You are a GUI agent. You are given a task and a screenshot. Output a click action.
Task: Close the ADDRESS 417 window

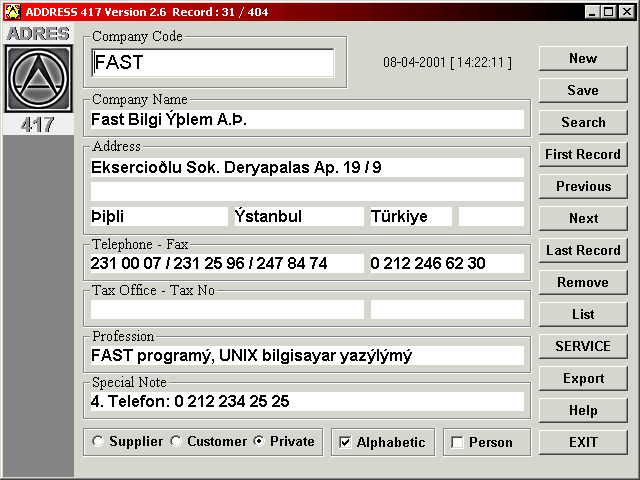pos(627,12)
